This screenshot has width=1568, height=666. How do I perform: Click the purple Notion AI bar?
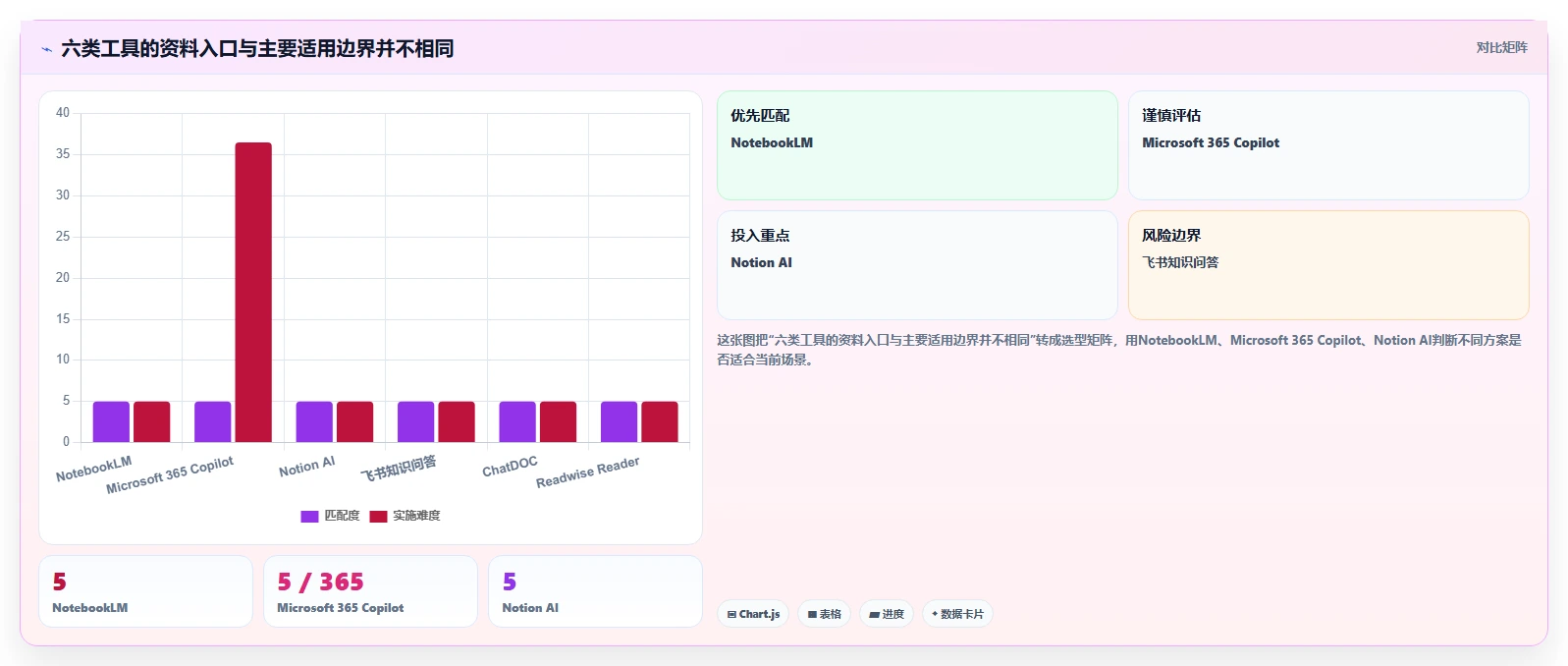(314, 421)
